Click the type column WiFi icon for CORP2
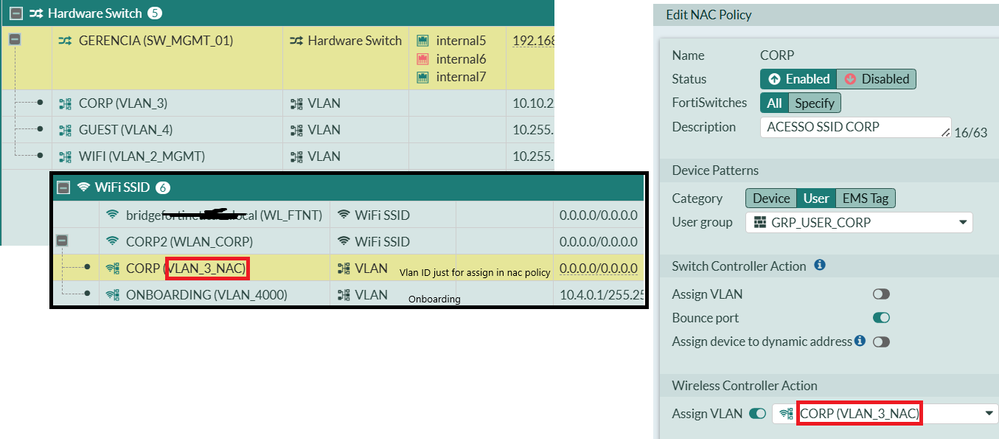The height and width of the screenshot is (439, 999). click(343, 241)
